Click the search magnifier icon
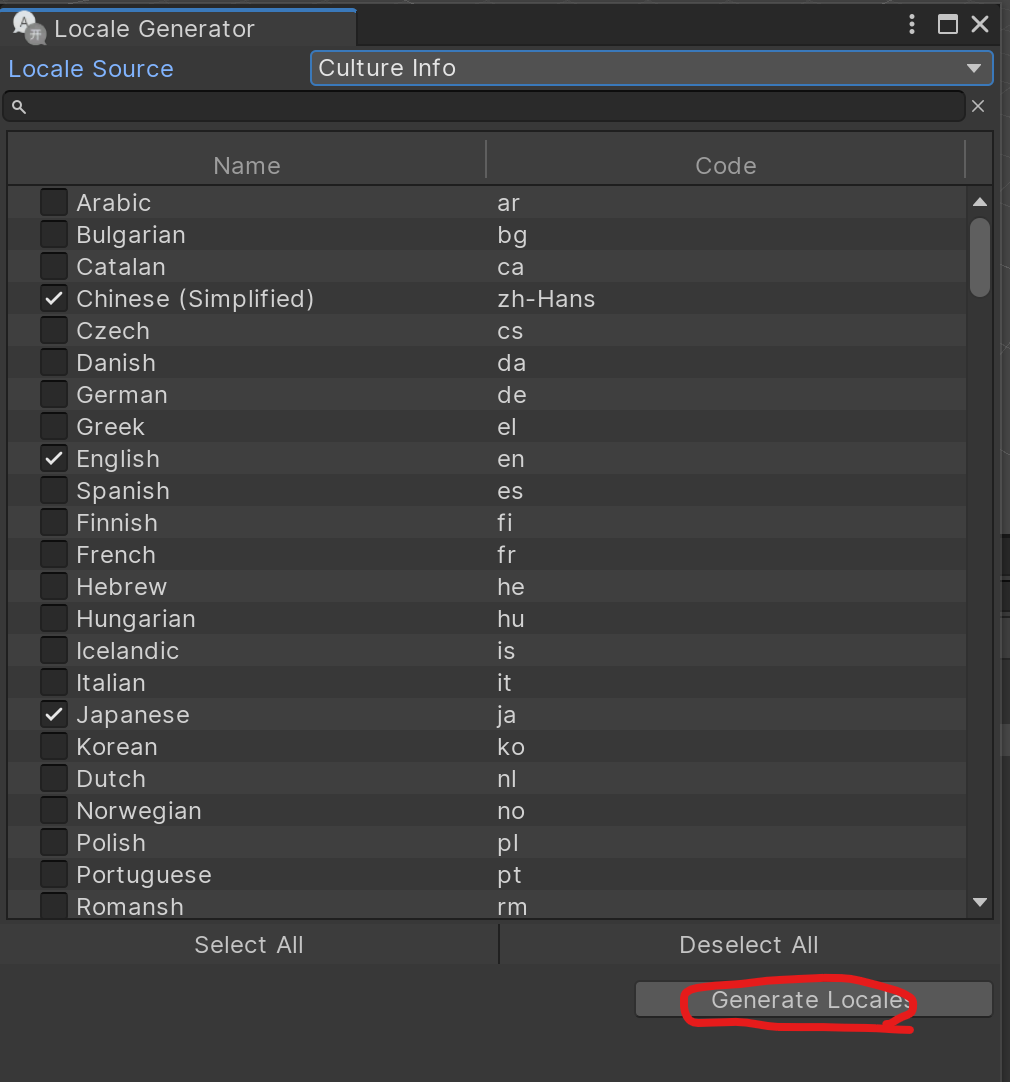 coord(19,107)
